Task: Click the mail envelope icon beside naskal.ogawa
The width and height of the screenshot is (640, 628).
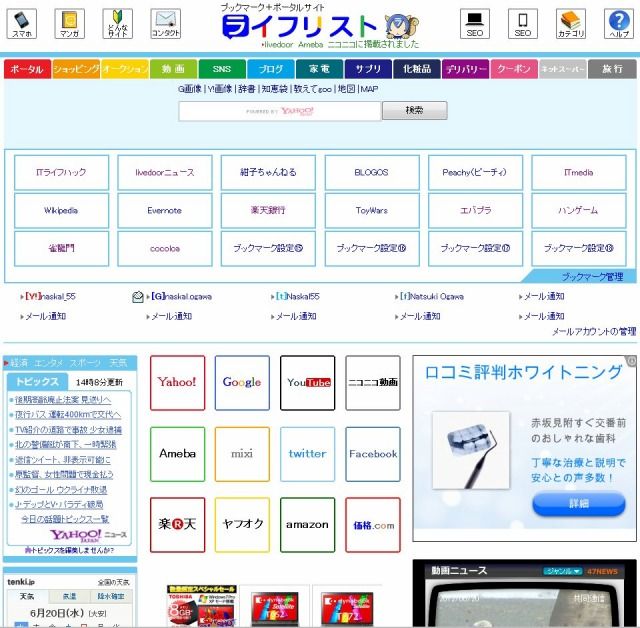Action: (x=138, y=297)
